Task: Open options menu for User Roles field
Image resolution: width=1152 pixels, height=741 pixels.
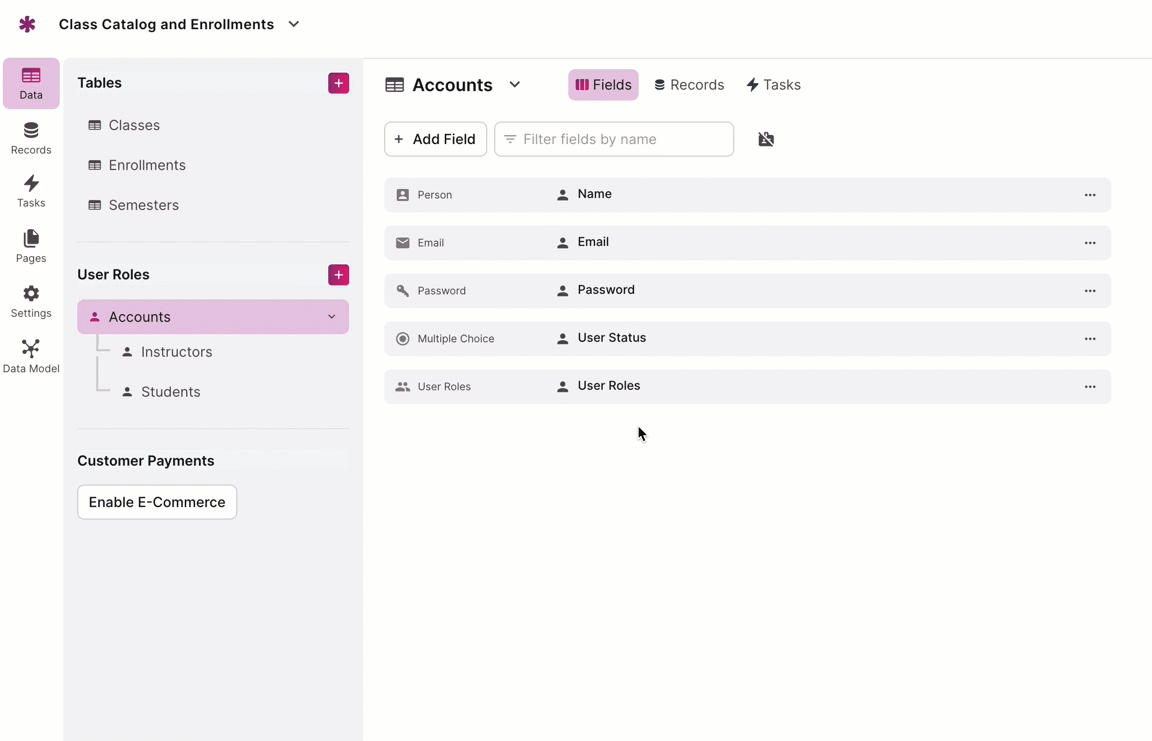Action: 1090,387
